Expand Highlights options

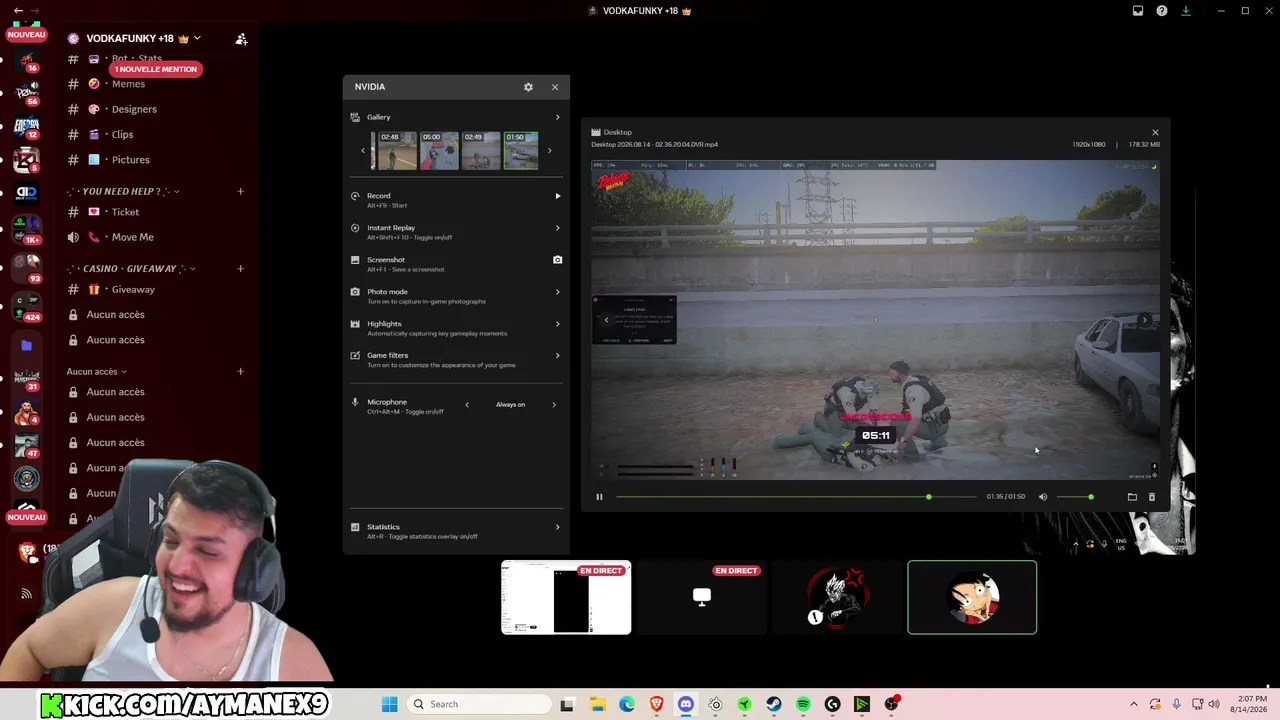coord(558,324)
